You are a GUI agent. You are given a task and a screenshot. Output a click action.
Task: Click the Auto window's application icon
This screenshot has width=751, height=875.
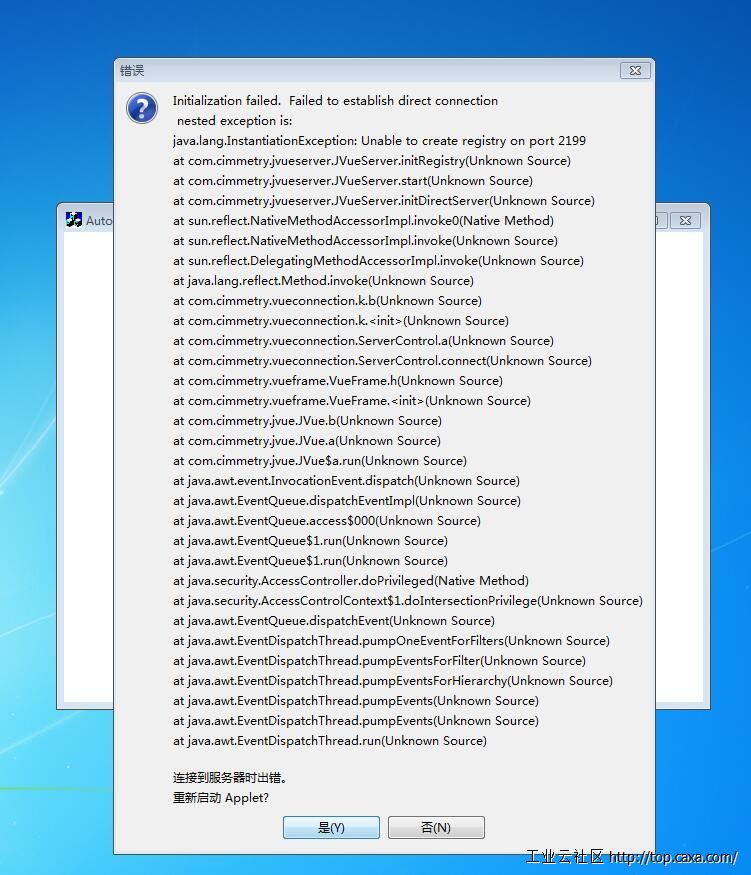pyautogui.click(x=74, y=220)
